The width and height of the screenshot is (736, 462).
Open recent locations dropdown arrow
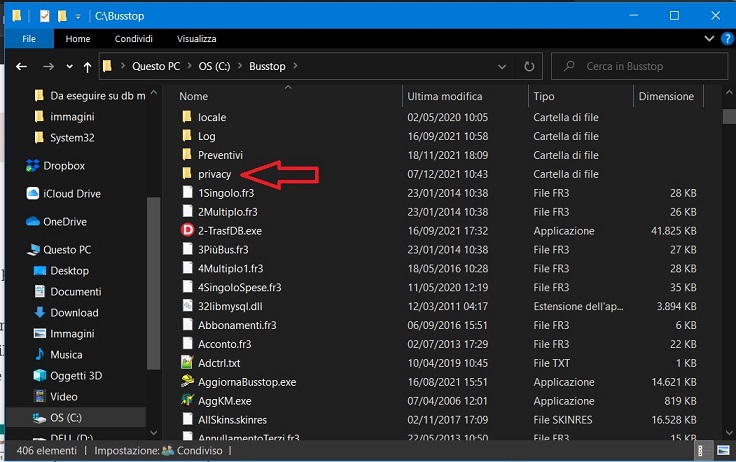[69, 67]
